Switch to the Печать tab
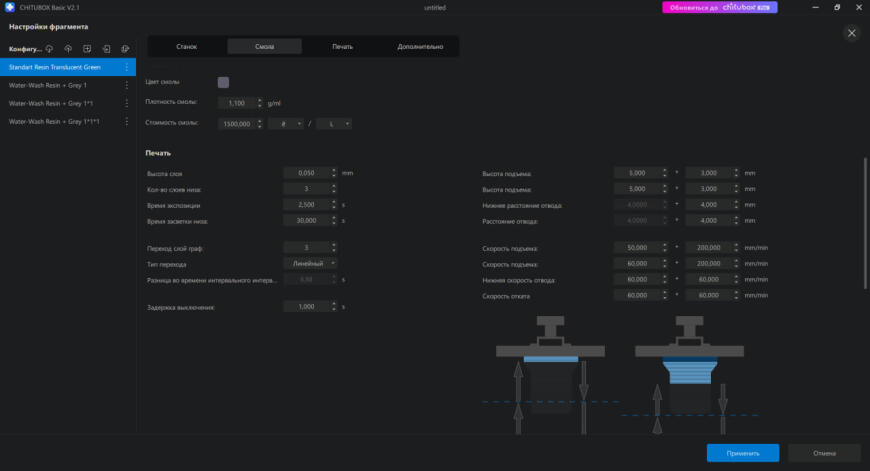Screen dimensions: 870x471 342,47
